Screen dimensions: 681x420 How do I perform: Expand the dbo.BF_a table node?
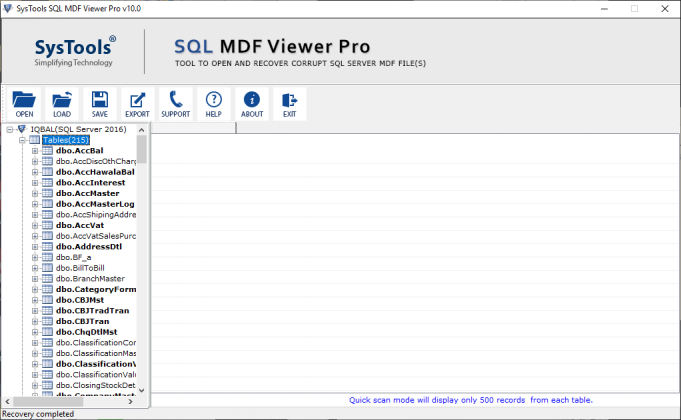(35, 258)
